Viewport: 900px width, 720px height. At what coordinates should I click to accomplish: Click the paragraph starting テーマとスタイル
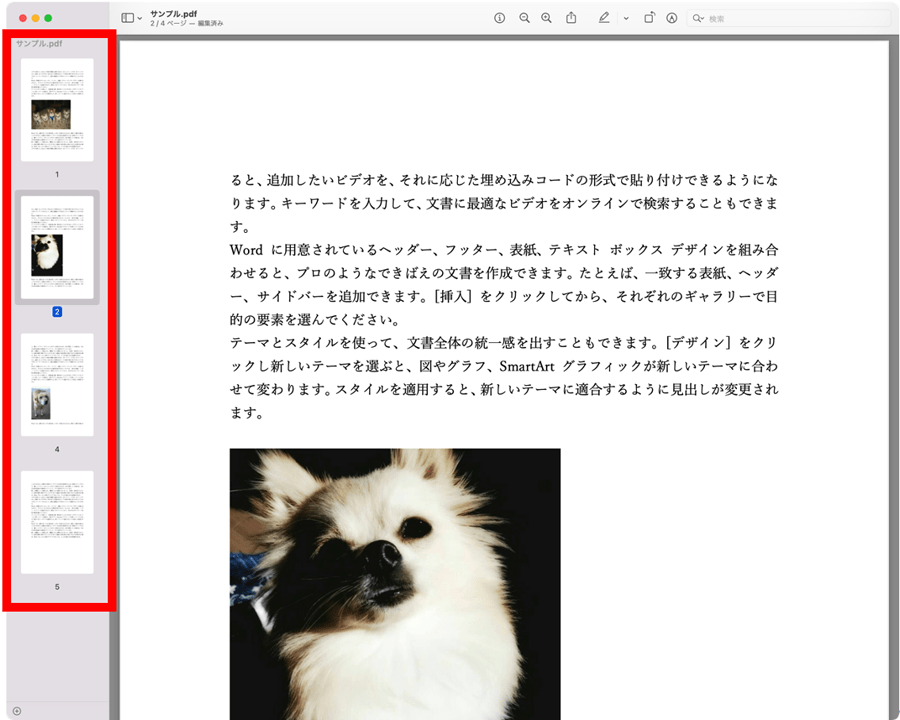click(504, 377)
